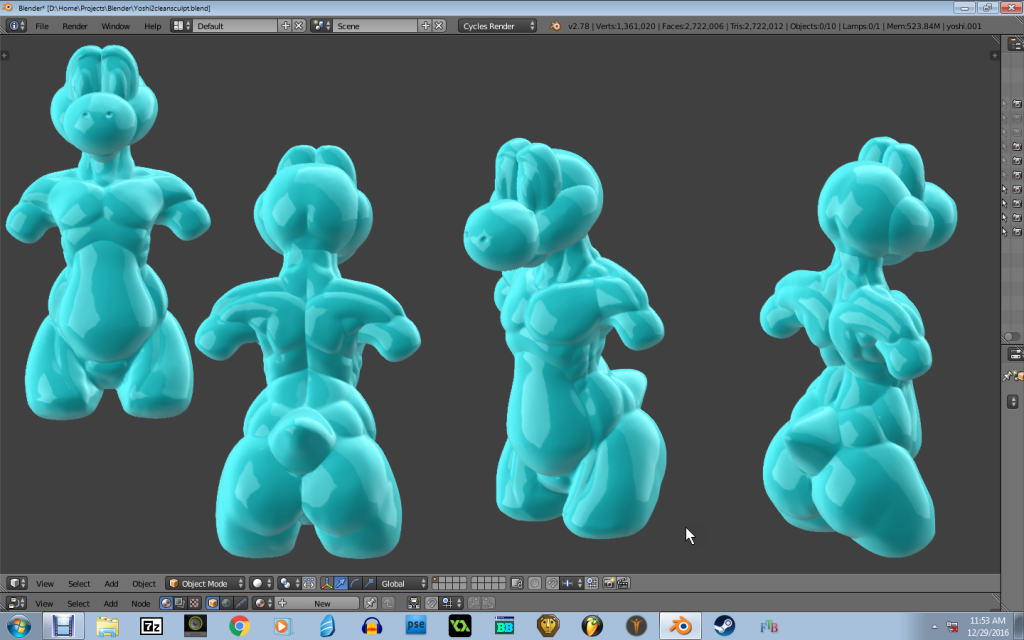The height and width of the screenshot is (640, 1024).
Task: Open the File menu
Action: pos(42,26)
